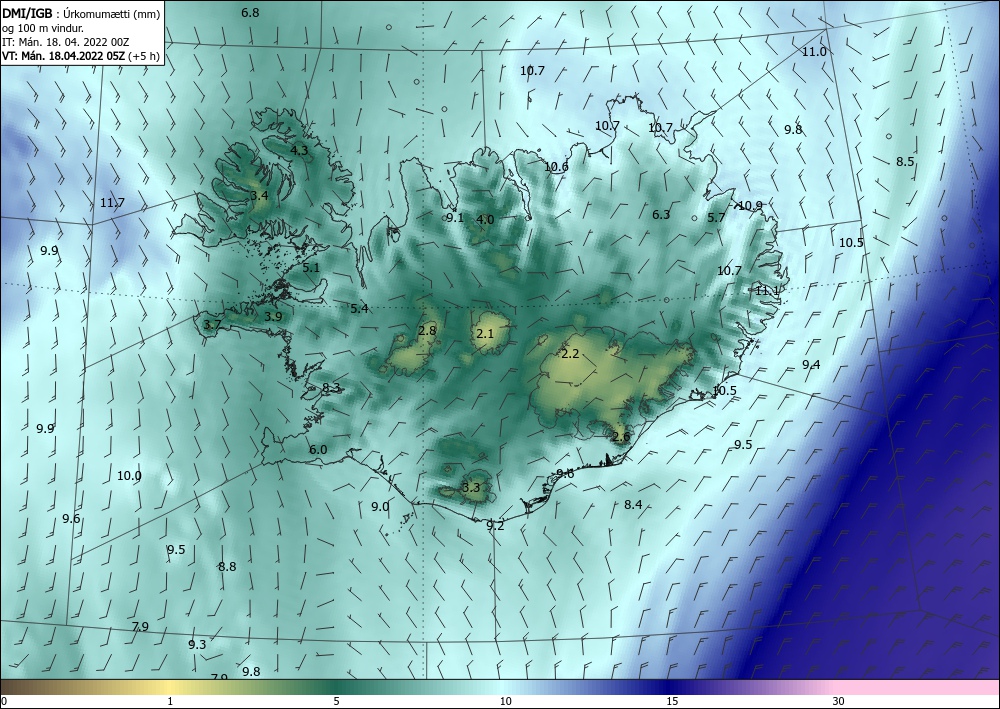Click the 2.8 value on Langjökull glacier
Viewport: 1000px width, 709px height.
(427, 330)
